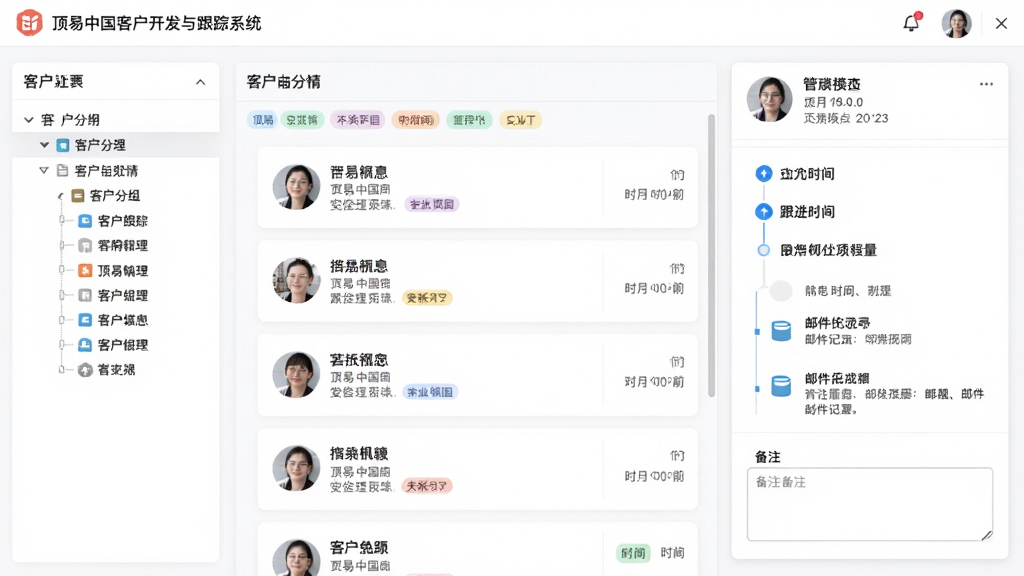
Task: Open the first customer card avatar
Action: (296, 187)
